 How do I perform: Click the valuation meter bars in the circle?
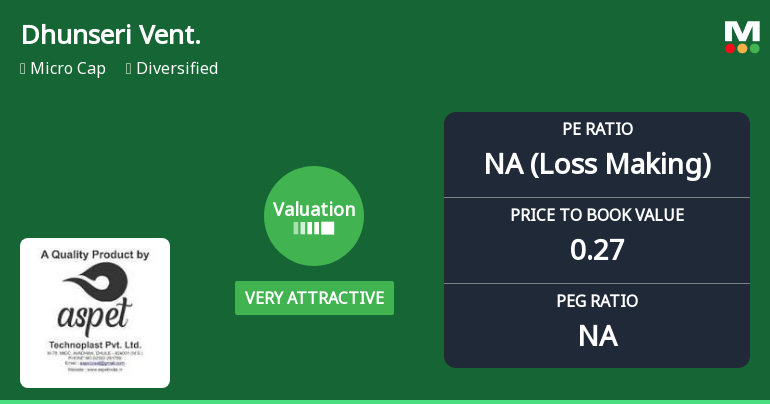(314, 228)
